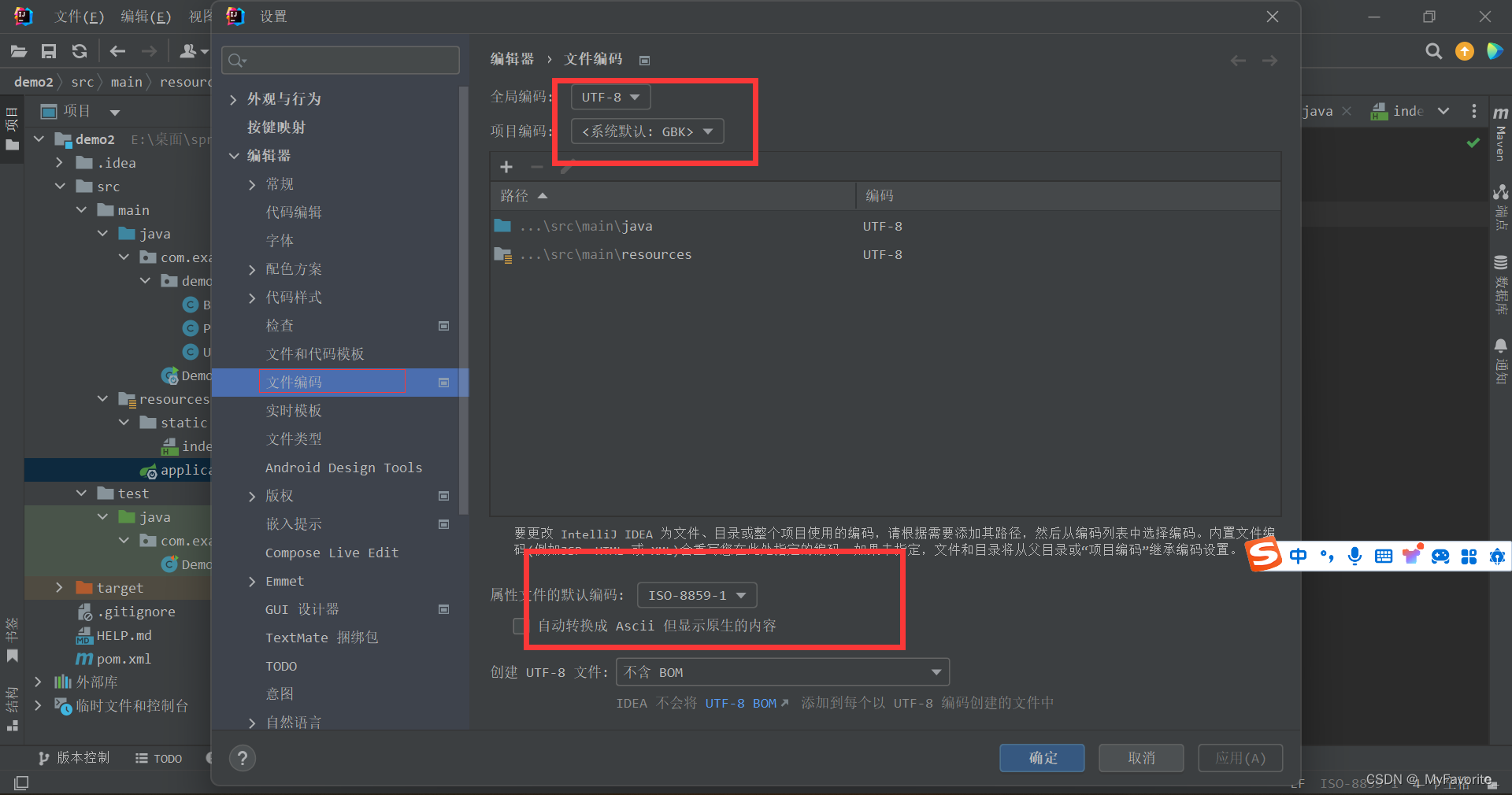Open the TODO tool window button
This screenshot has height=795, width=1512.
click(x=158, y=758)
